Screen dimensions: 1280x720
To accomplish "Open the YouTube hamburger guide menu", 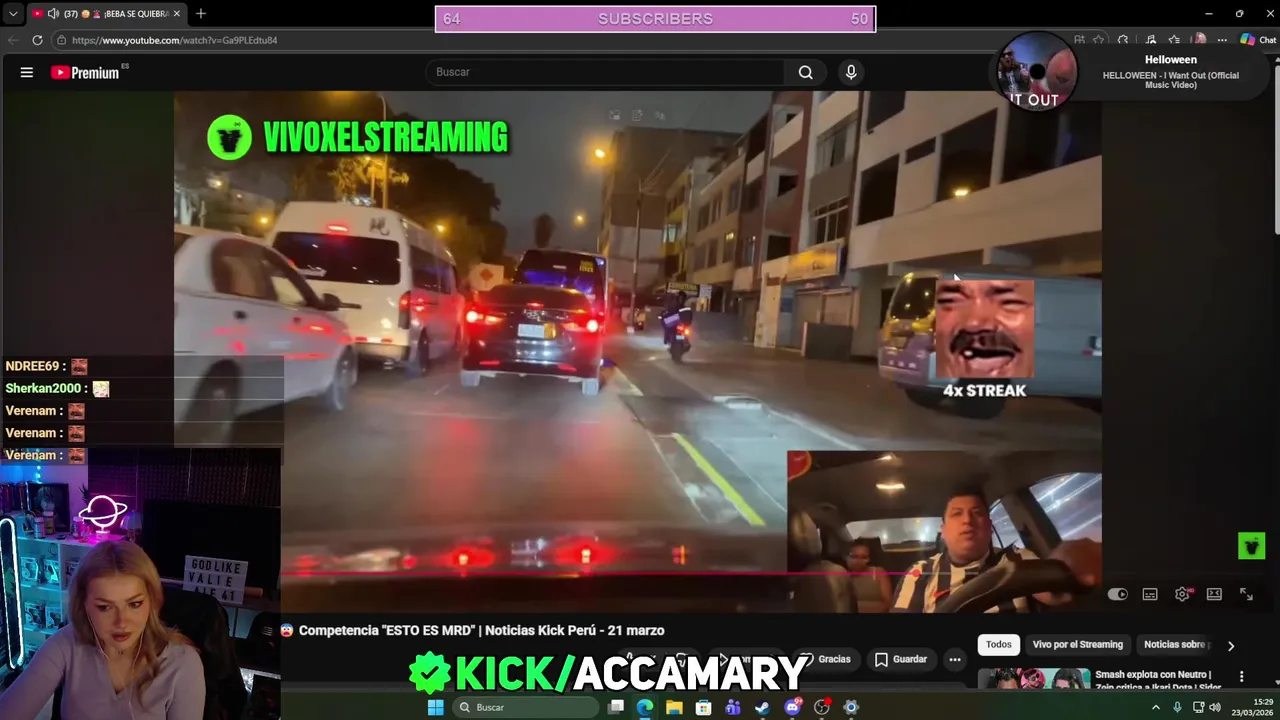I will click(27, 72).
